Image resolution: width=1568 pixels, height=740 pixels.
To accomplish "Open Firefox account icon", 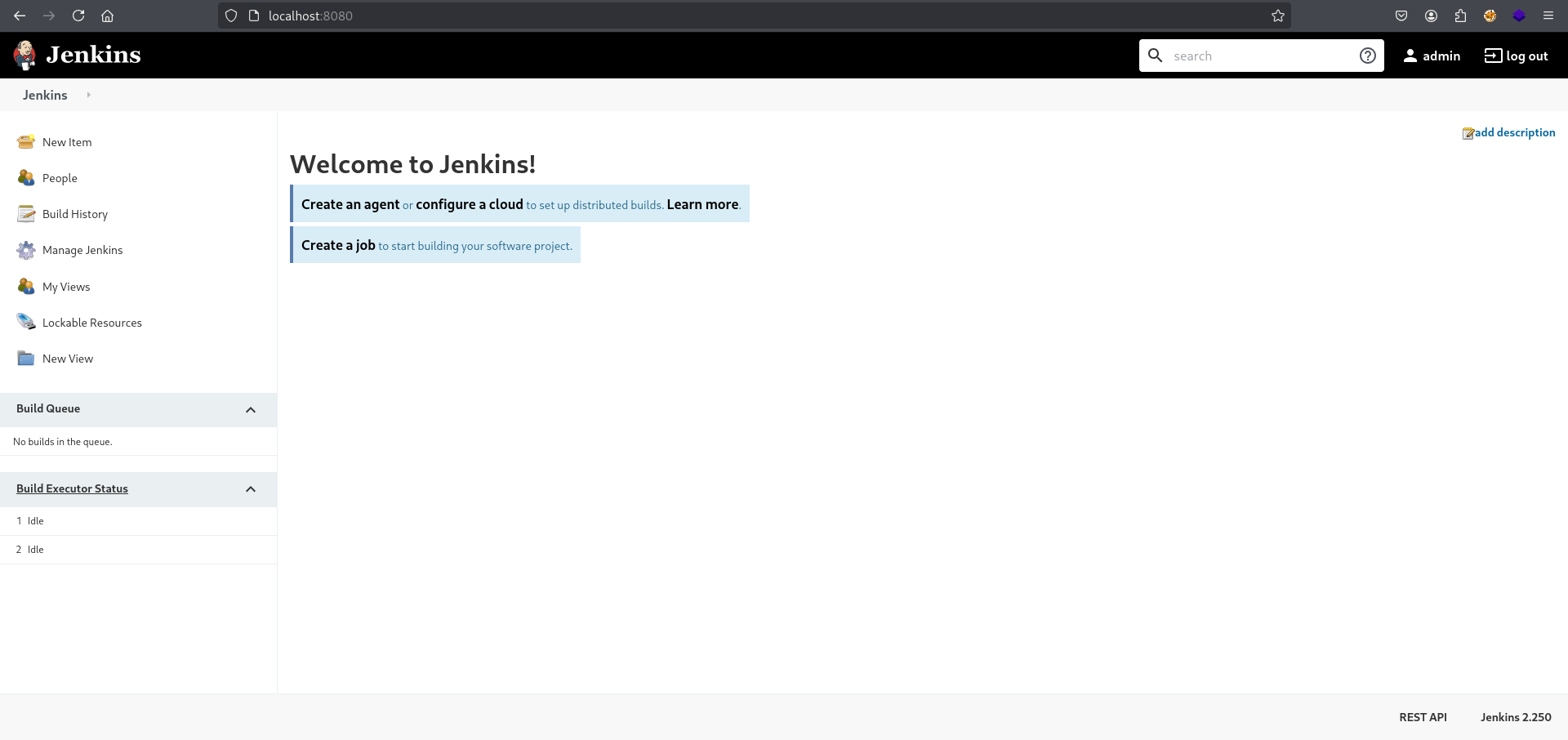I will click(x=1431, y=16).
